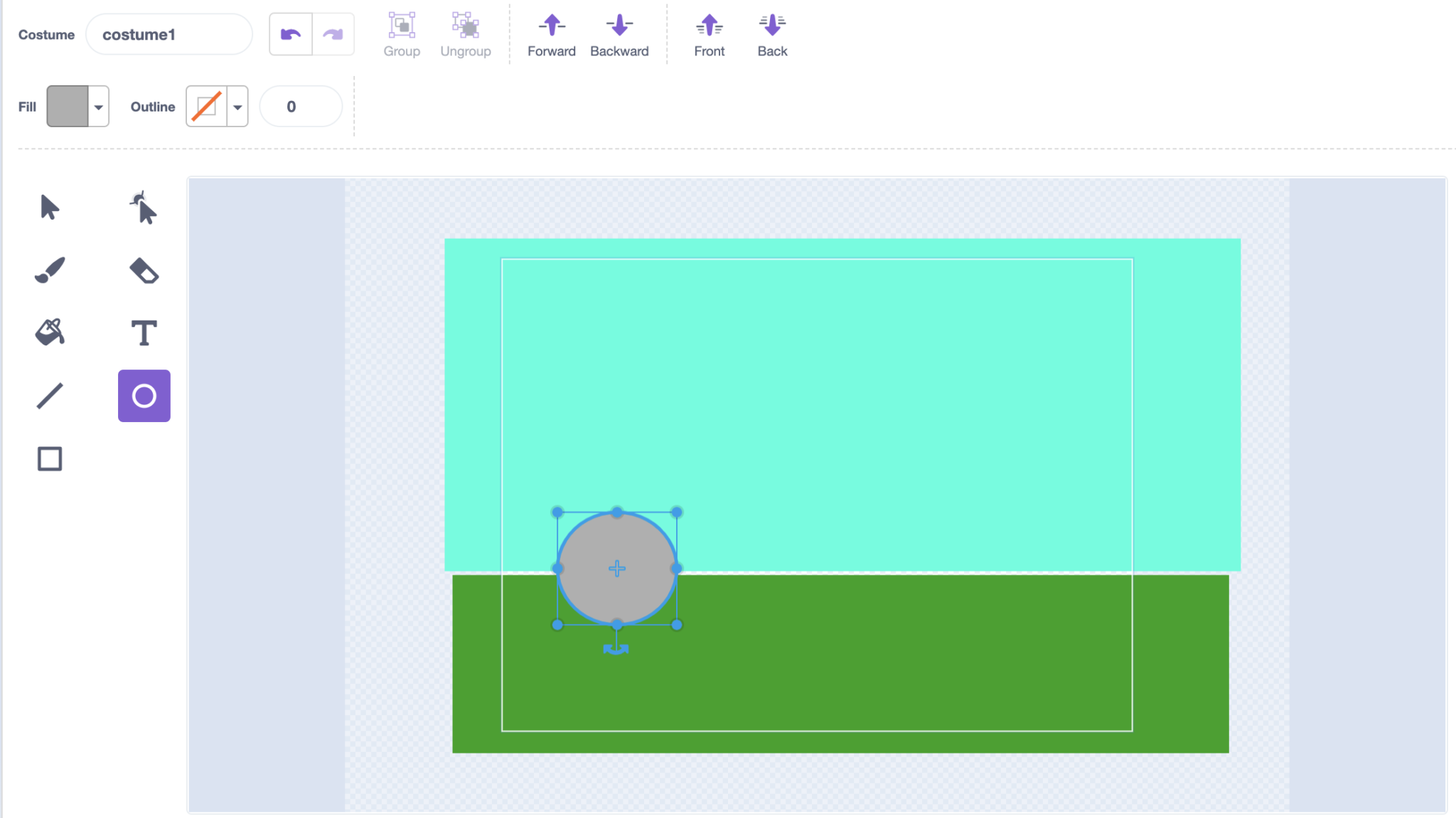Edit the costume1 name field
Screen dimensions: 1456x818
point(169,34)
